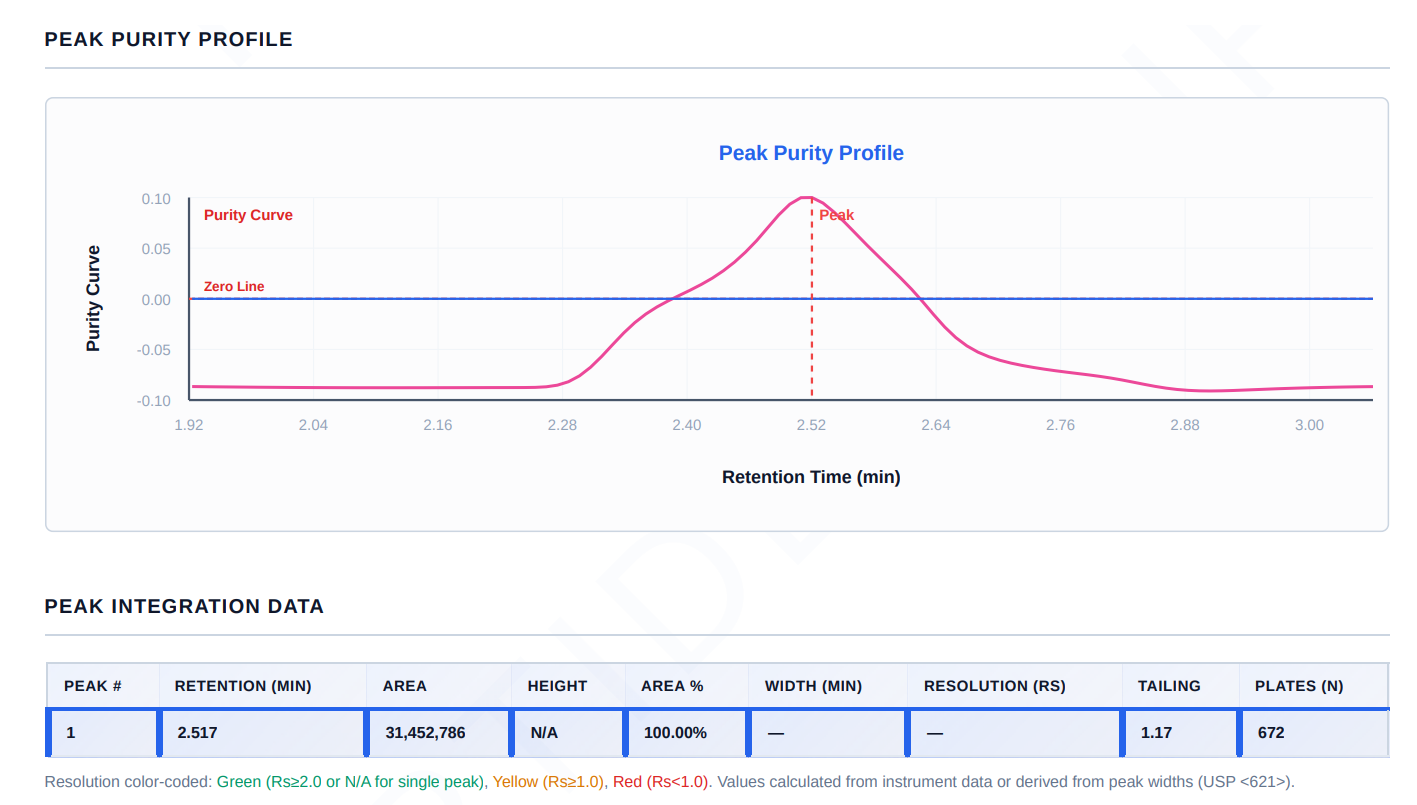Click the vertical Purity Curve axis title

[x=93, y=298]
